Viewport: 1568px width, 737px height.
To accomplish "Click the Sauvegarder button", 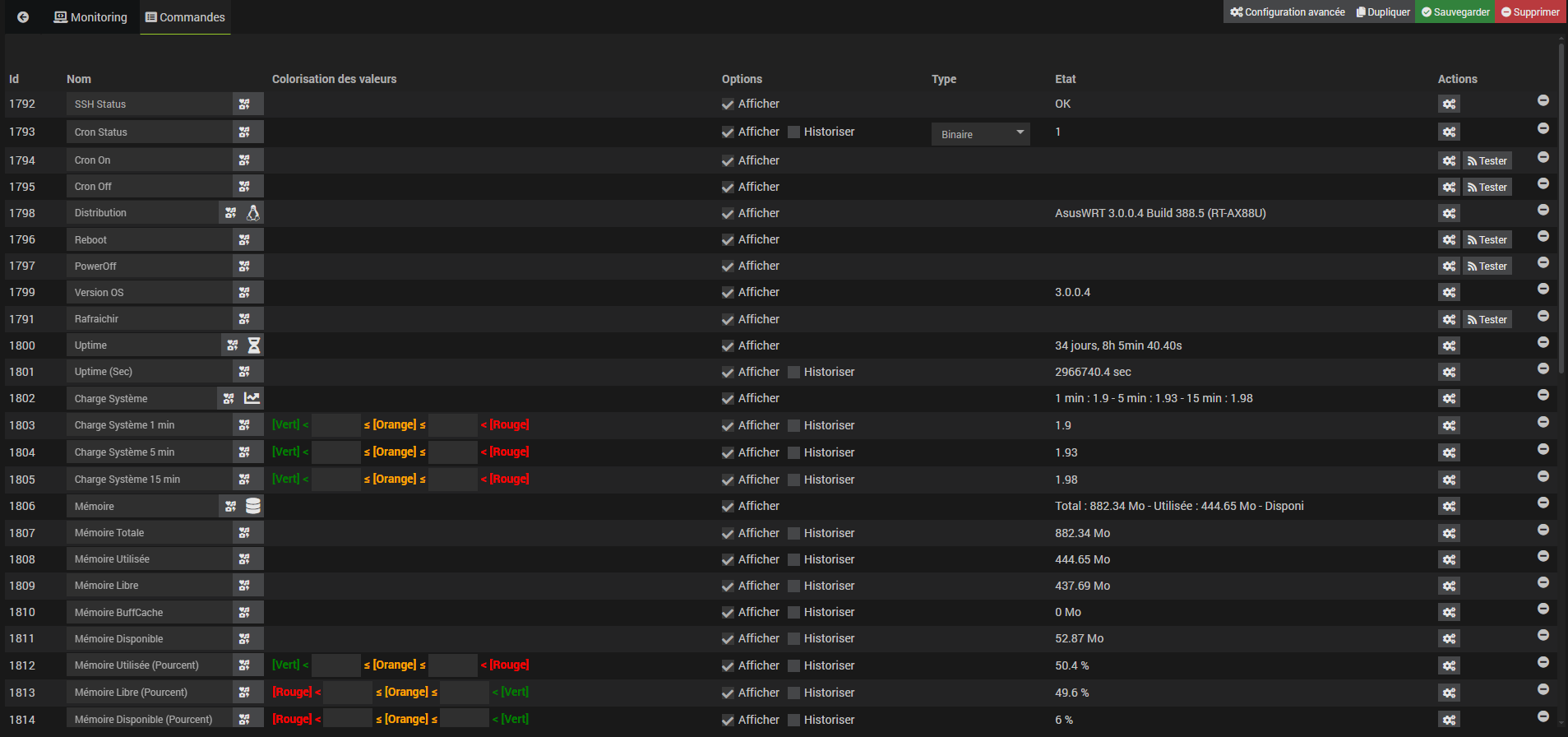I will click(1455, 12).
